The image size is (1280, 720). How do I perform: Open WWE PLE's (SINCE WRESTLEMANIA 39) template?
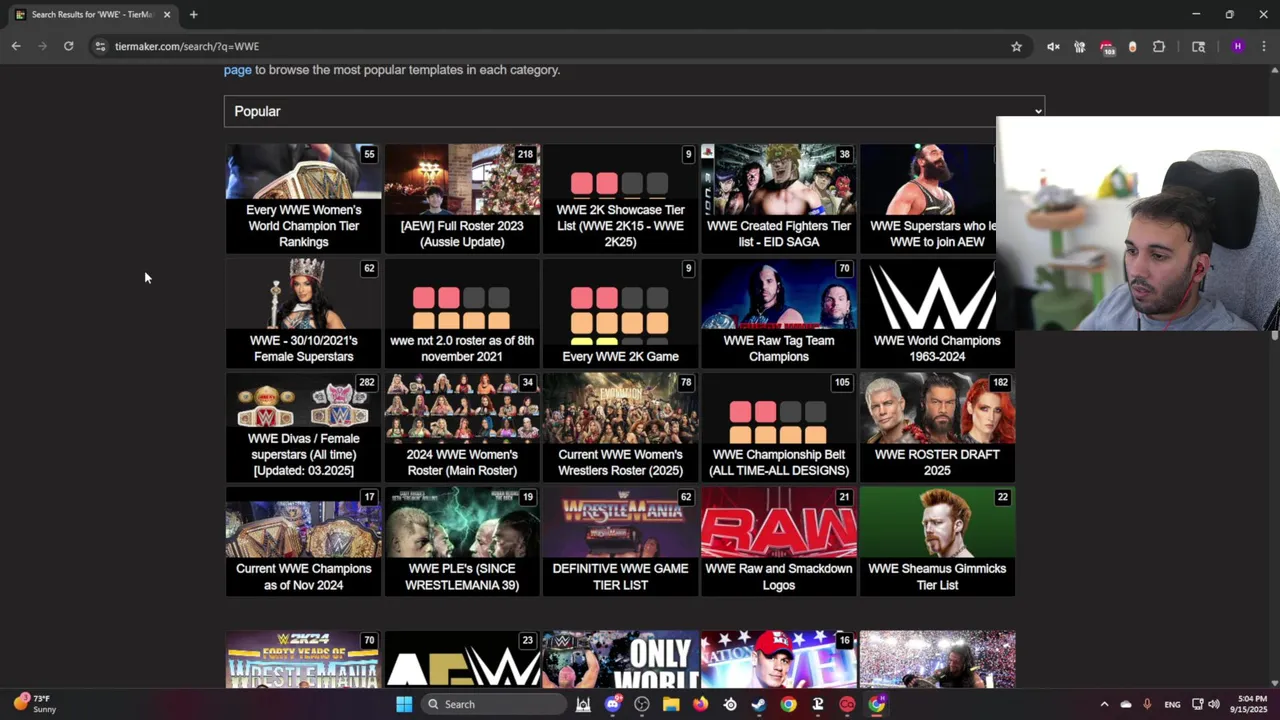tap(462, 541)
